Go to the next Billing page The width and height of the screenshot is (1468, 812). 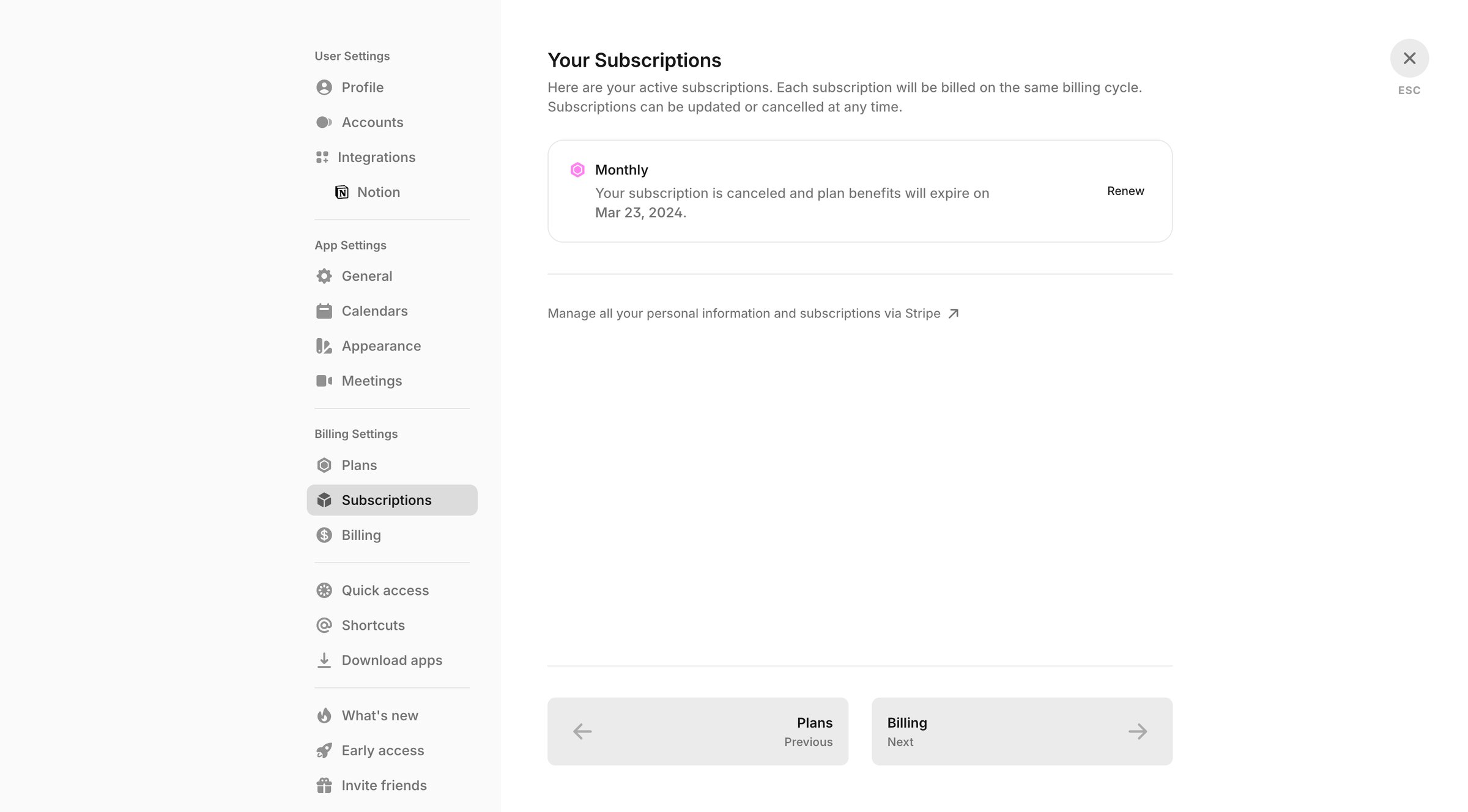pyautogui.click(x=1022, y=731)
